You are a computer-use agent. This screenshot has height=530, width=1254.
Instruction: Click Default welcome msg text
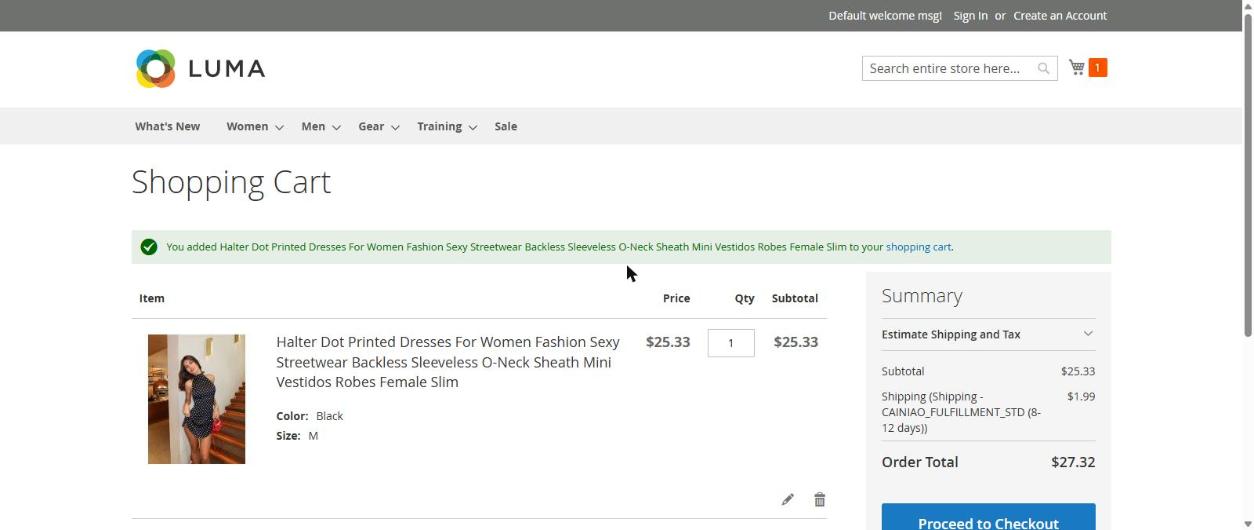click(885, 15)
